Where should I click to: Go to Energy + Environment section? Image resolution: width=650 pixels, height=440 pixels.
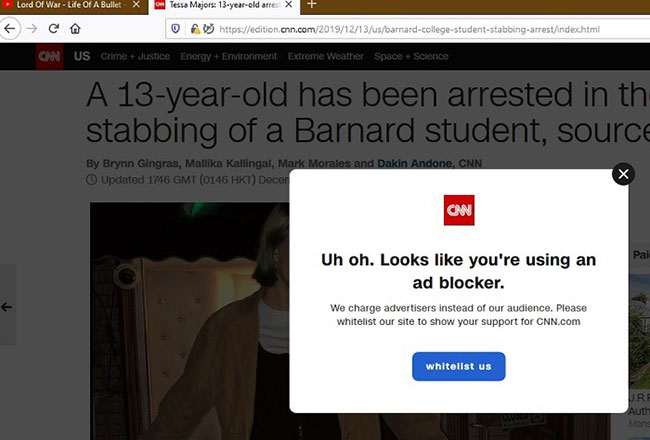point(228,56)
